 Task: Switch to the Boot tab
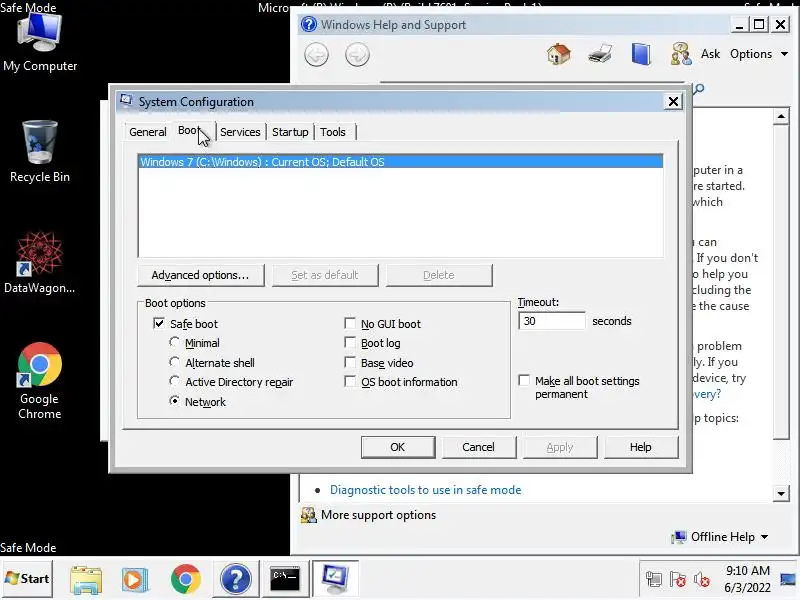(x=188, y=130)
